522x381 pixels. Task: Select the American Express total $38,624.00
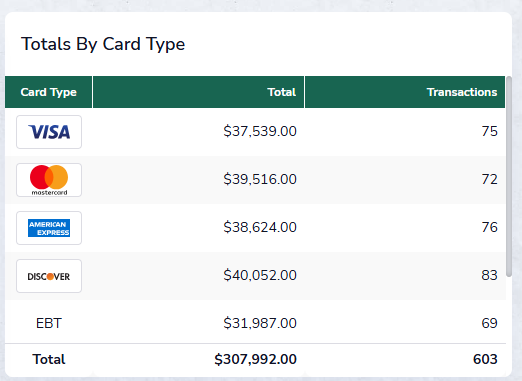click(260, 227)
